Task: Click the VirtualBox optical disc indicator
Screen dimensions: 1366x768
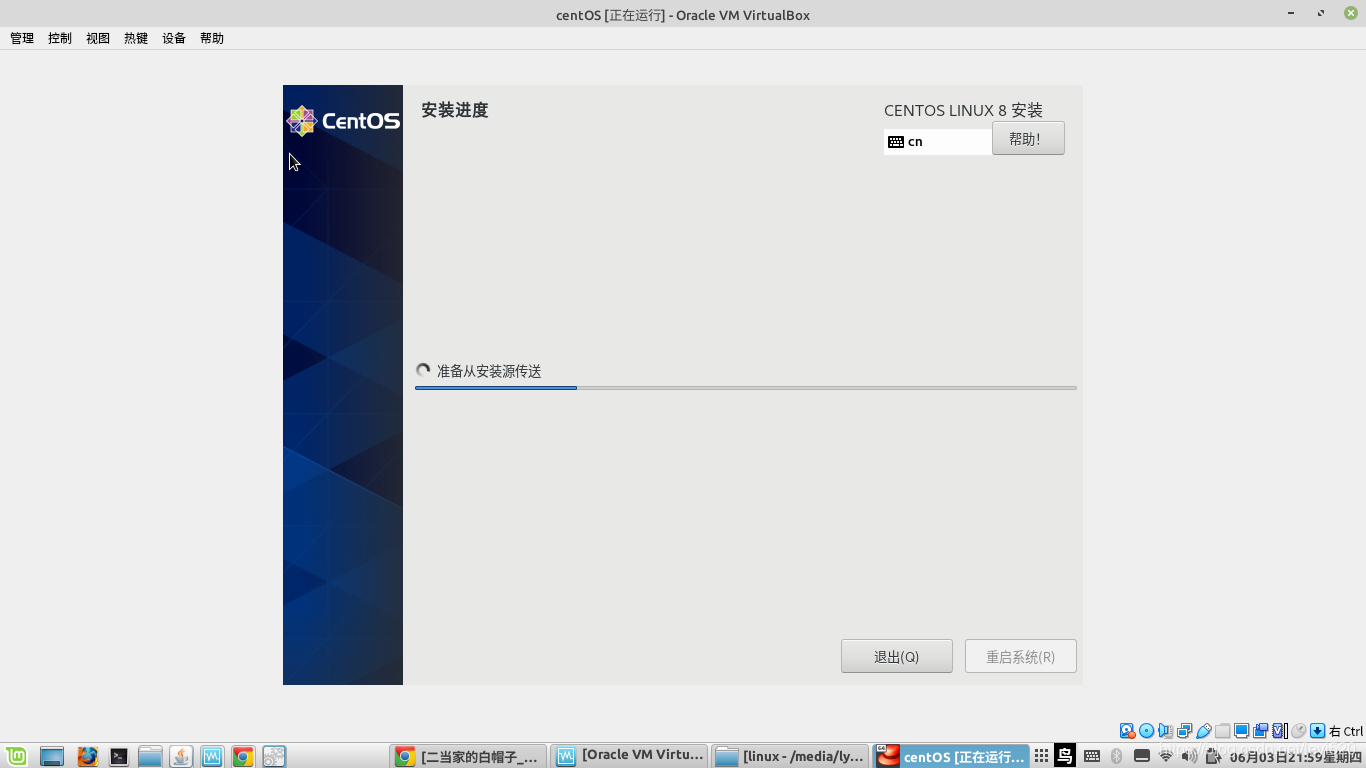Action: (x=1147, y=731)
